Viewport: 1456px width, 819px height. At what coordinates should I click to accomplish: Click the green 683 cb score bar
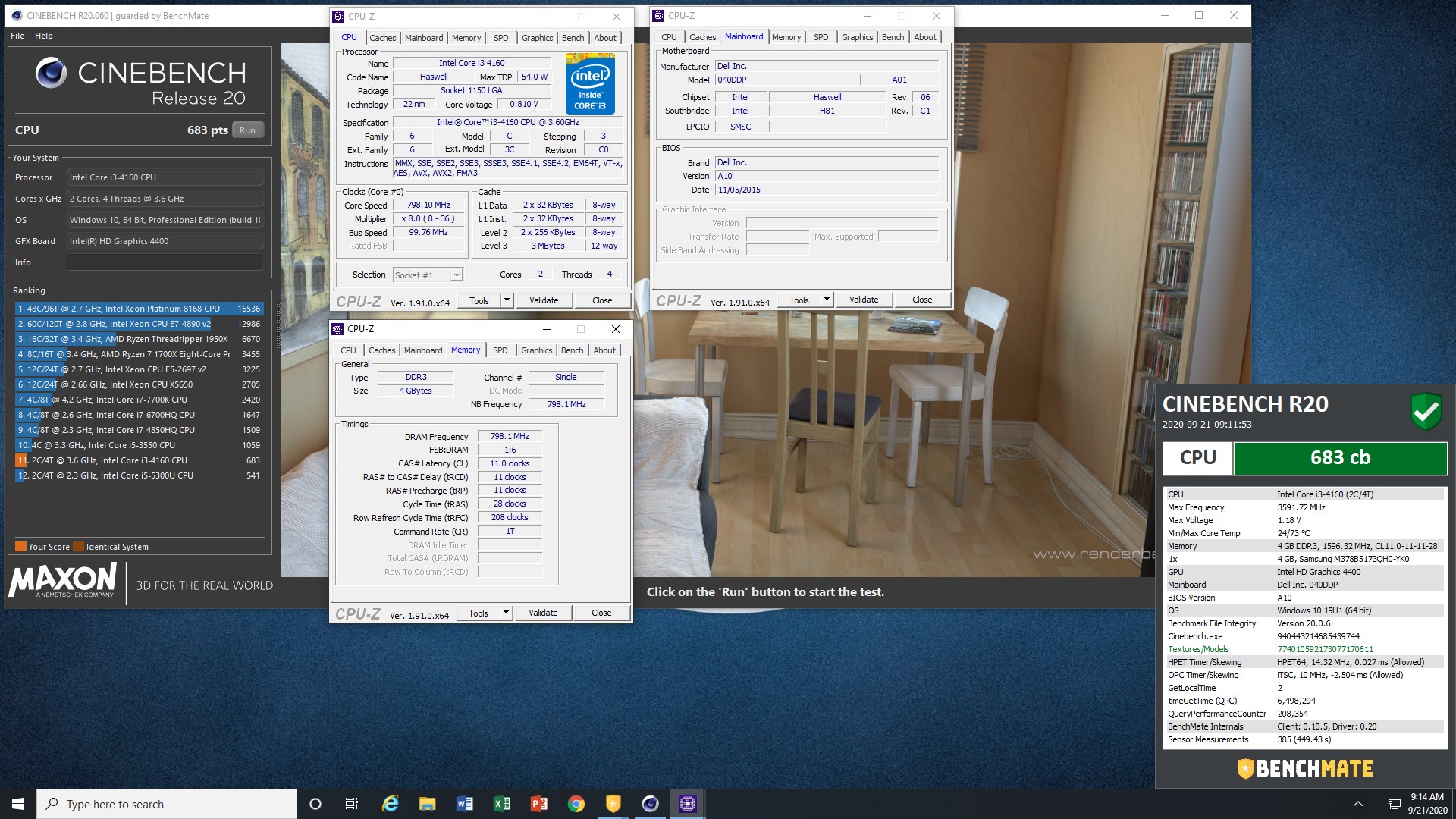point(1340,458)
